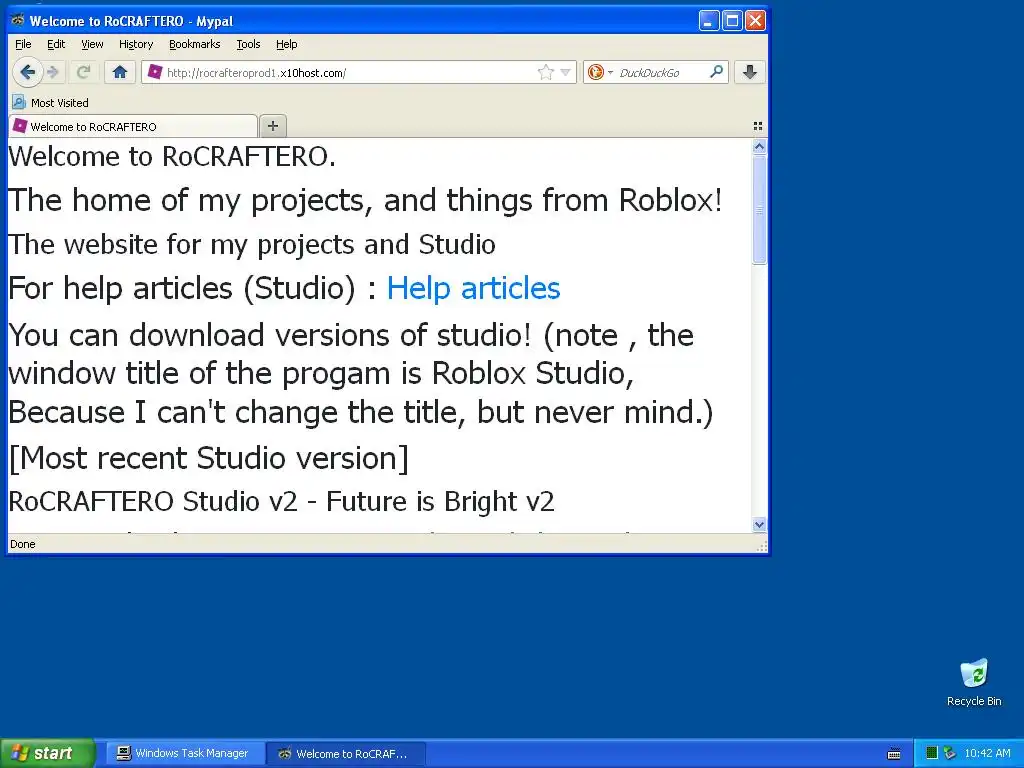Open the Tools menu
Screen dimensions: 1024x768
[x=248, y=44]
